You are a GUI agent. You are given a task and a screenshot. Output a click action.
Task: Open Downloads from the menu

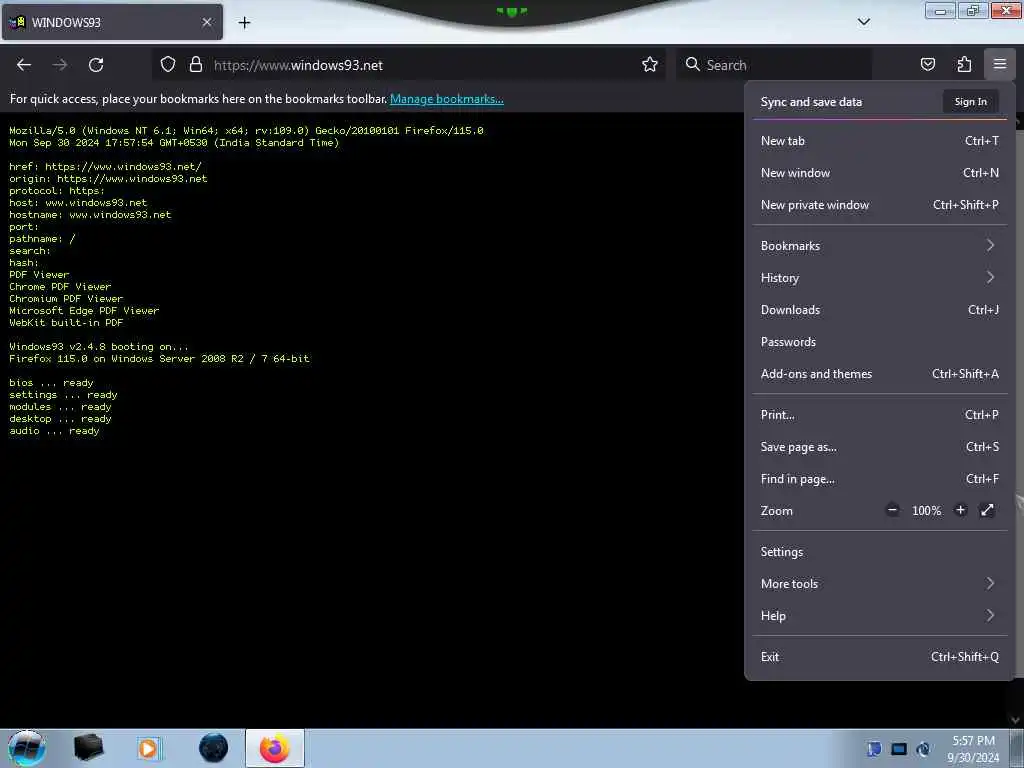point(879,310)
